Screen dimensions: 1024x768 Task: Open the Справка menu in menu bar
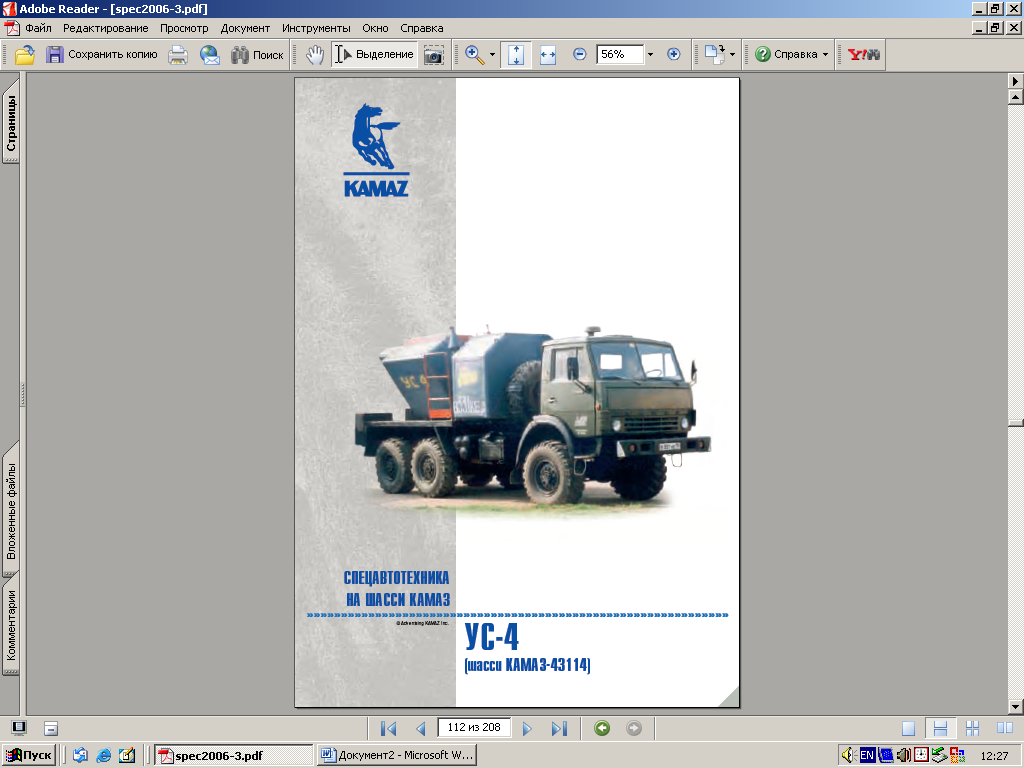422,28
